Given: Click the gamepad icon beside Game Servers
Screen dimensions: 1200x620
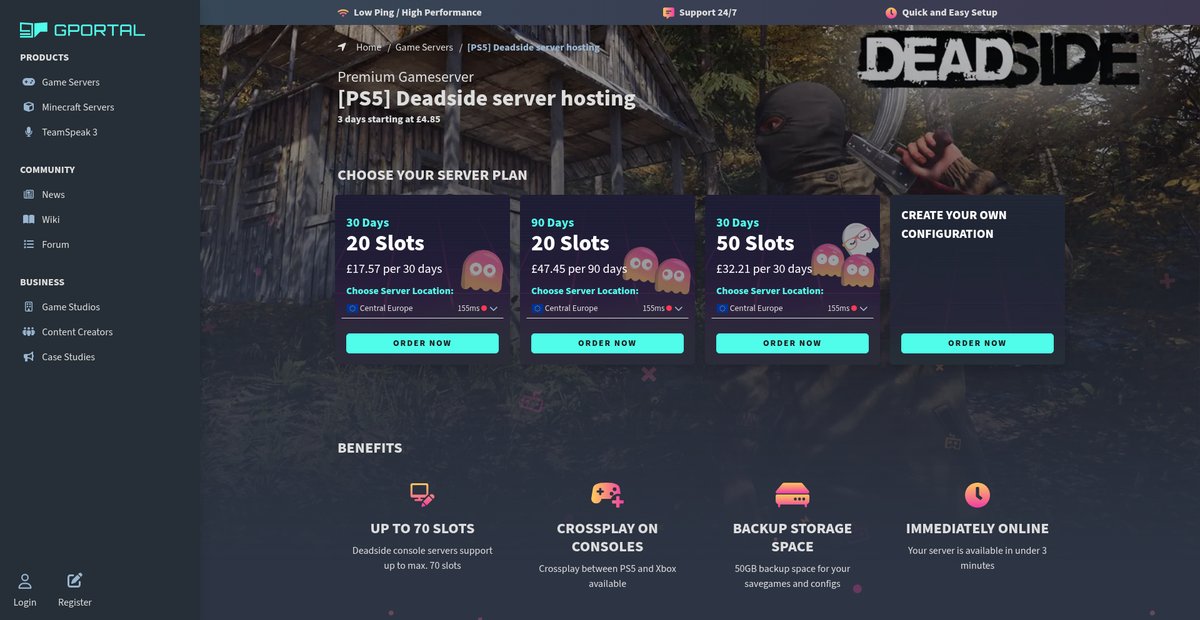Looking at the screenshot, I should click(x=29, y=82).
